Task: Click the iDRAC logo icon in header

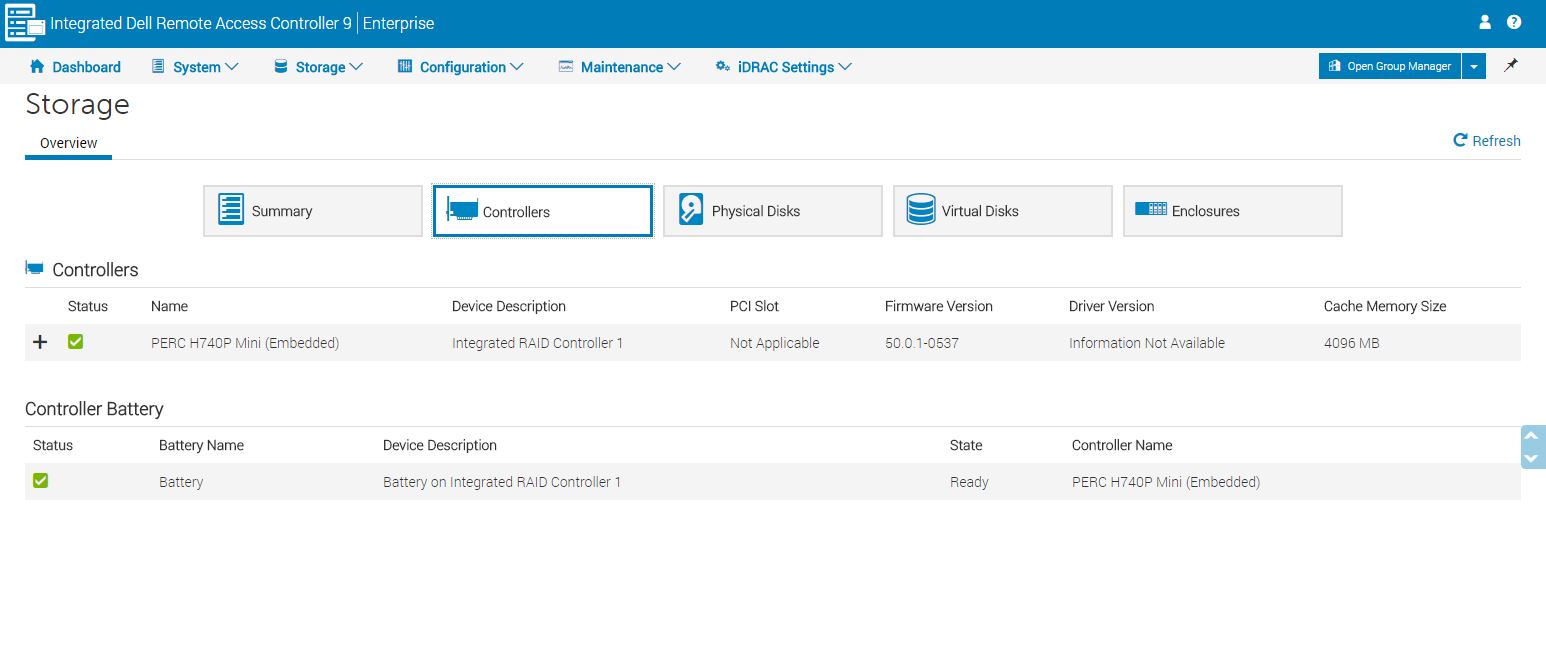Action: tap(25, 22)
